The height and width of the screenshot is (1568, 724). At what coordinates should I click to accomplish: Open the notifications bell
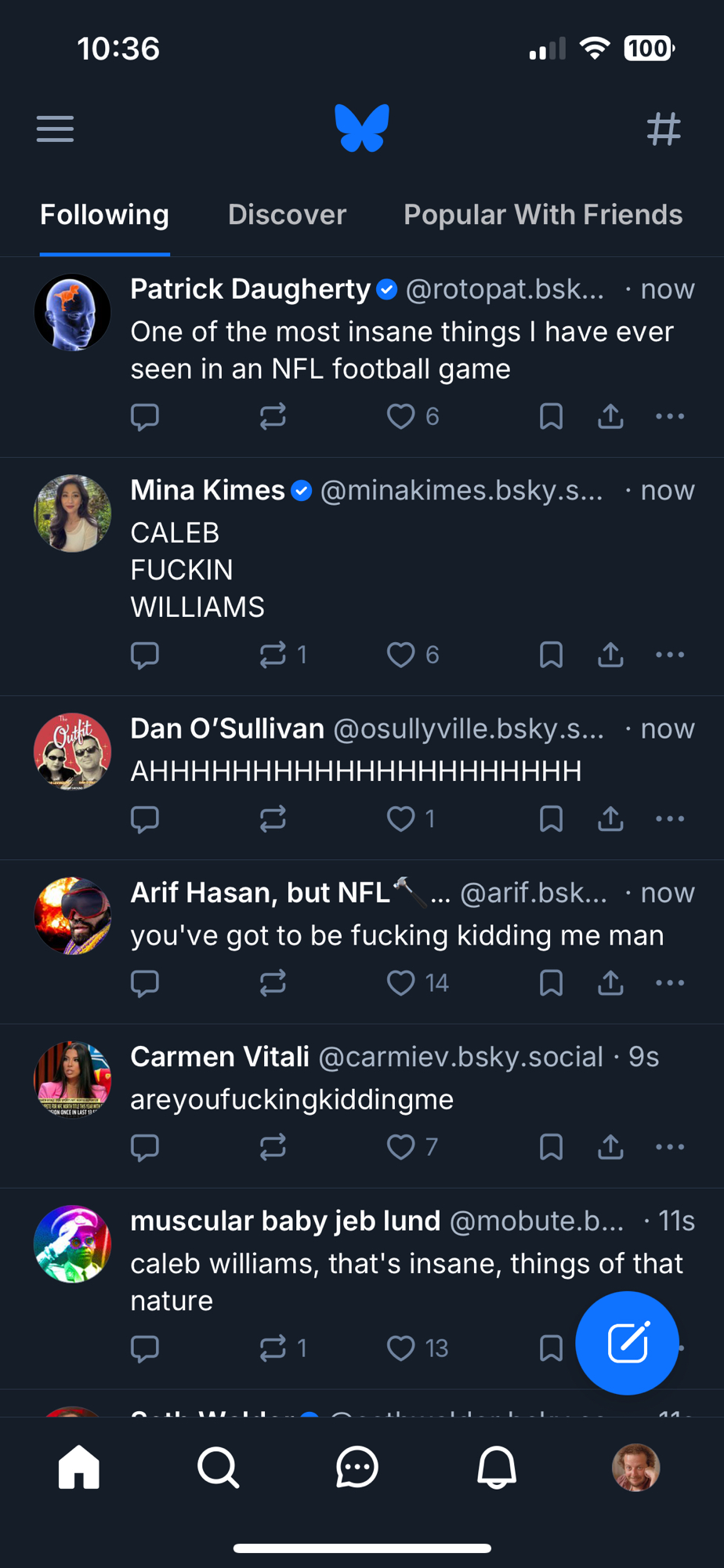(x=497, y=1467)
